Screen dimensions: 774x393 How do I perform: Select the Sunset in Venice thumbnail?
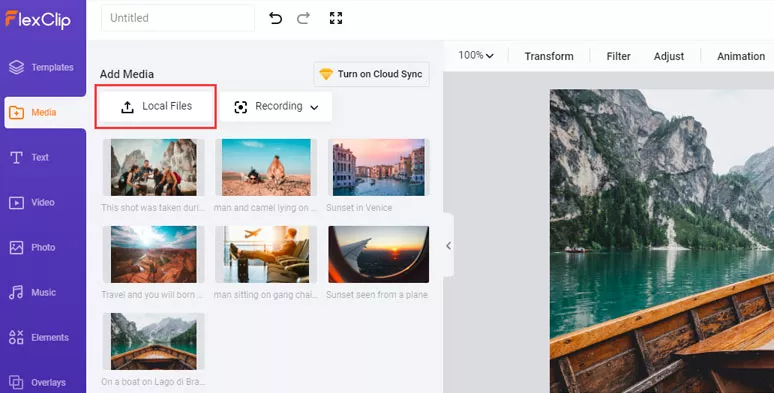pyautogui.click(x=379, y=167)
